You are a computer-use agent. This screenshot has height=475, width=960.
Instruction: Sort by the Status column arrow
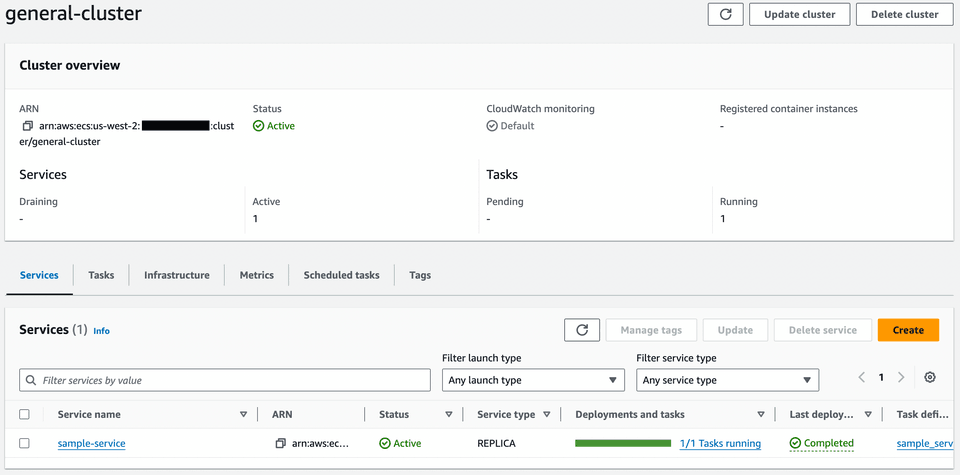(449, 414)
